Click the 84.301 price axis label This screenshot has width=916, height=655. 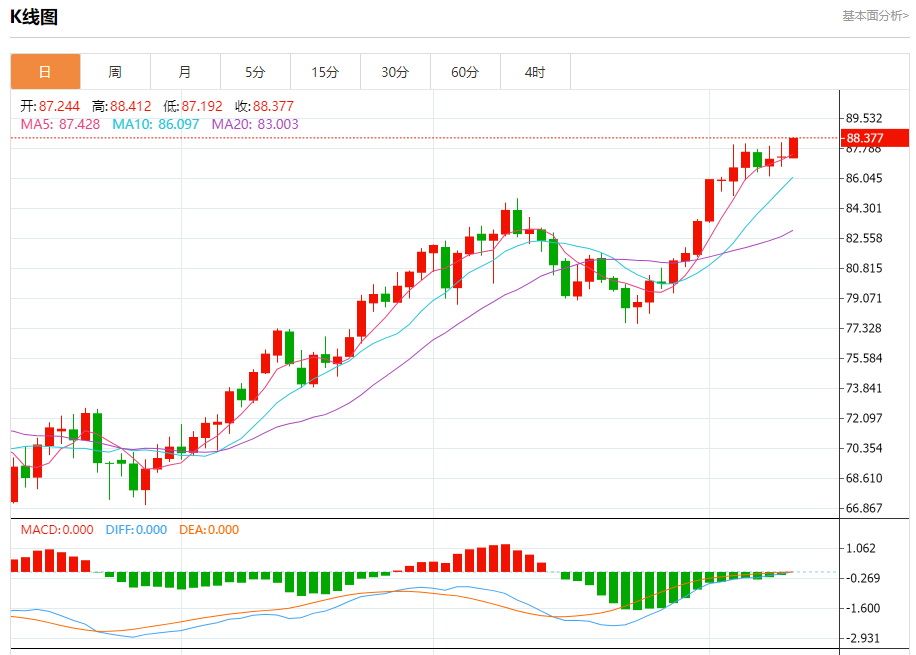coord(864,208)
